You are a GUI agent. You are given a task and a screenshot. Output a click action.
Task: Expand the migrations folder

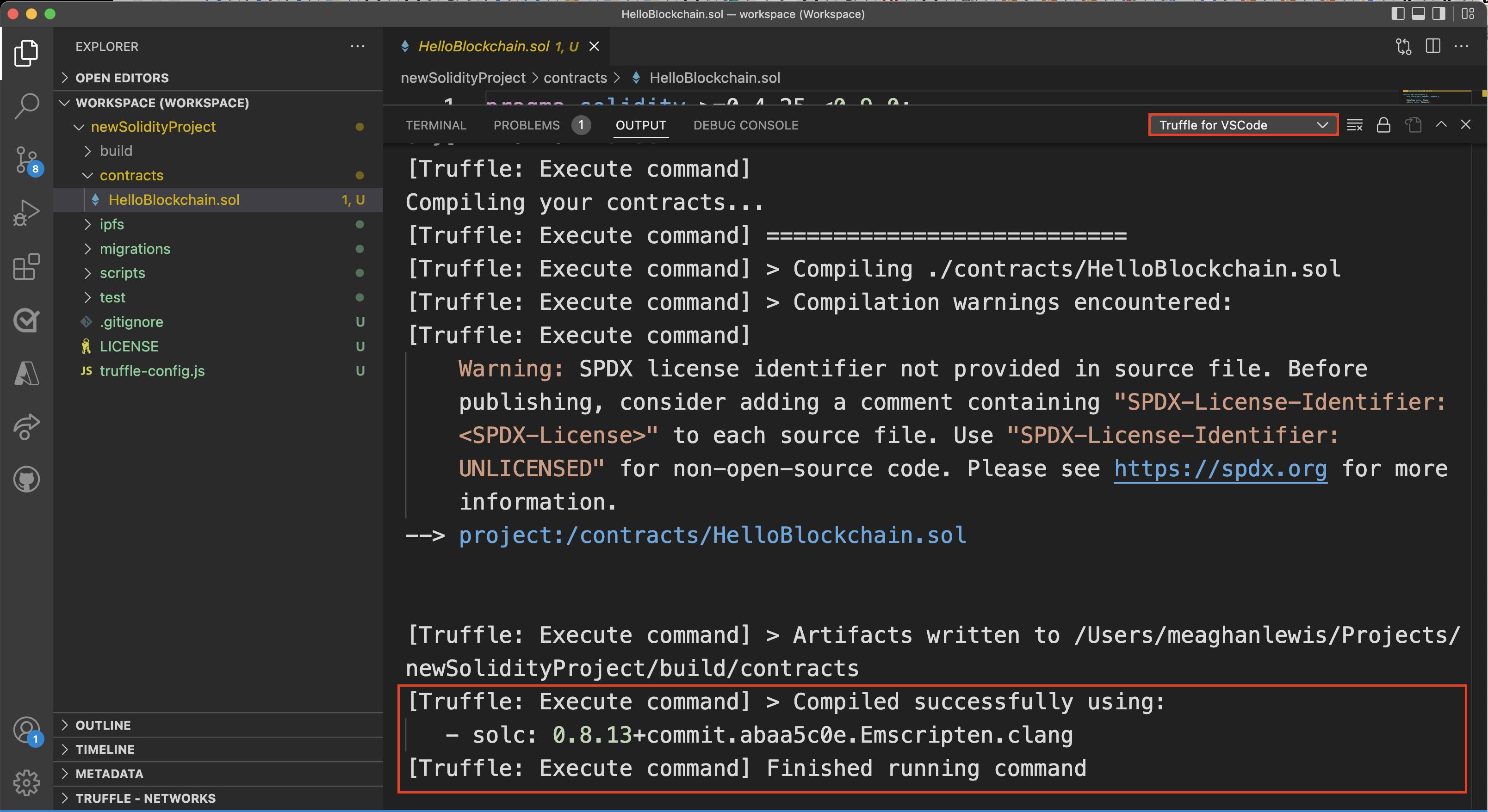click(x=218, y=249)
